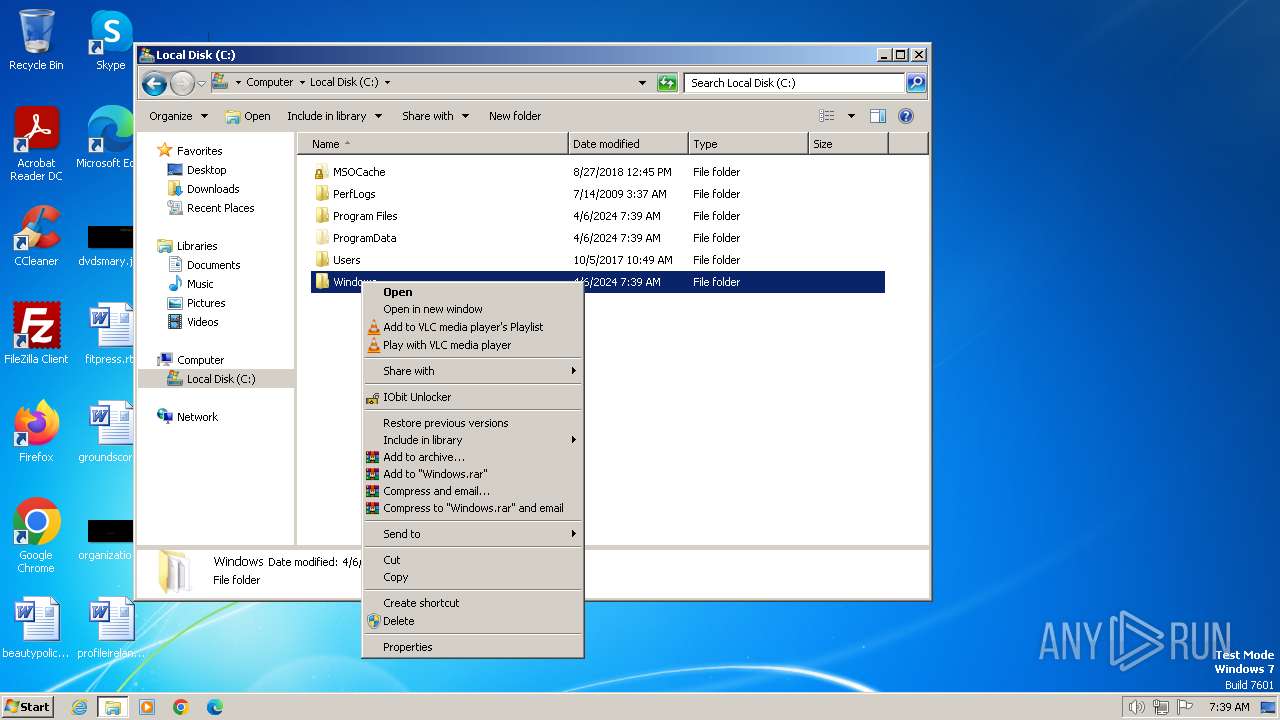Select the PerfLogs folder icon
The height and width of the screenshot is (720, 1280).
(x=321, y=194)
